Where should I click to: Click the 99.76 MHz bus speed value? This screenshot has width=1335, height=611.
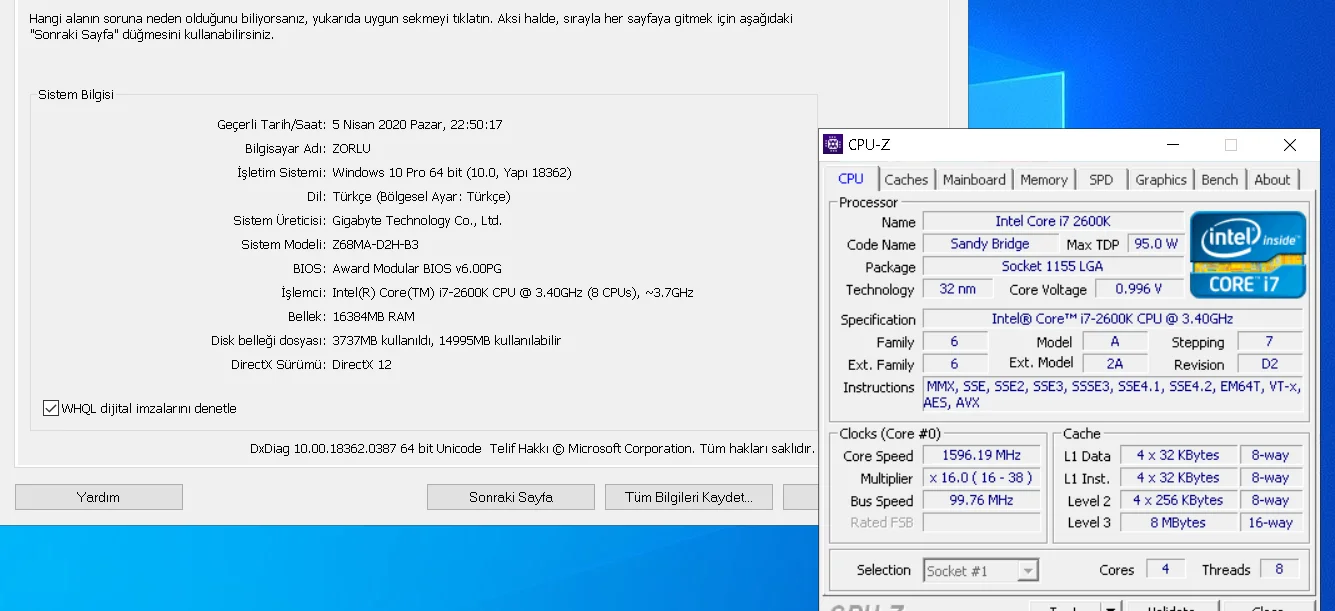point(981,501)
